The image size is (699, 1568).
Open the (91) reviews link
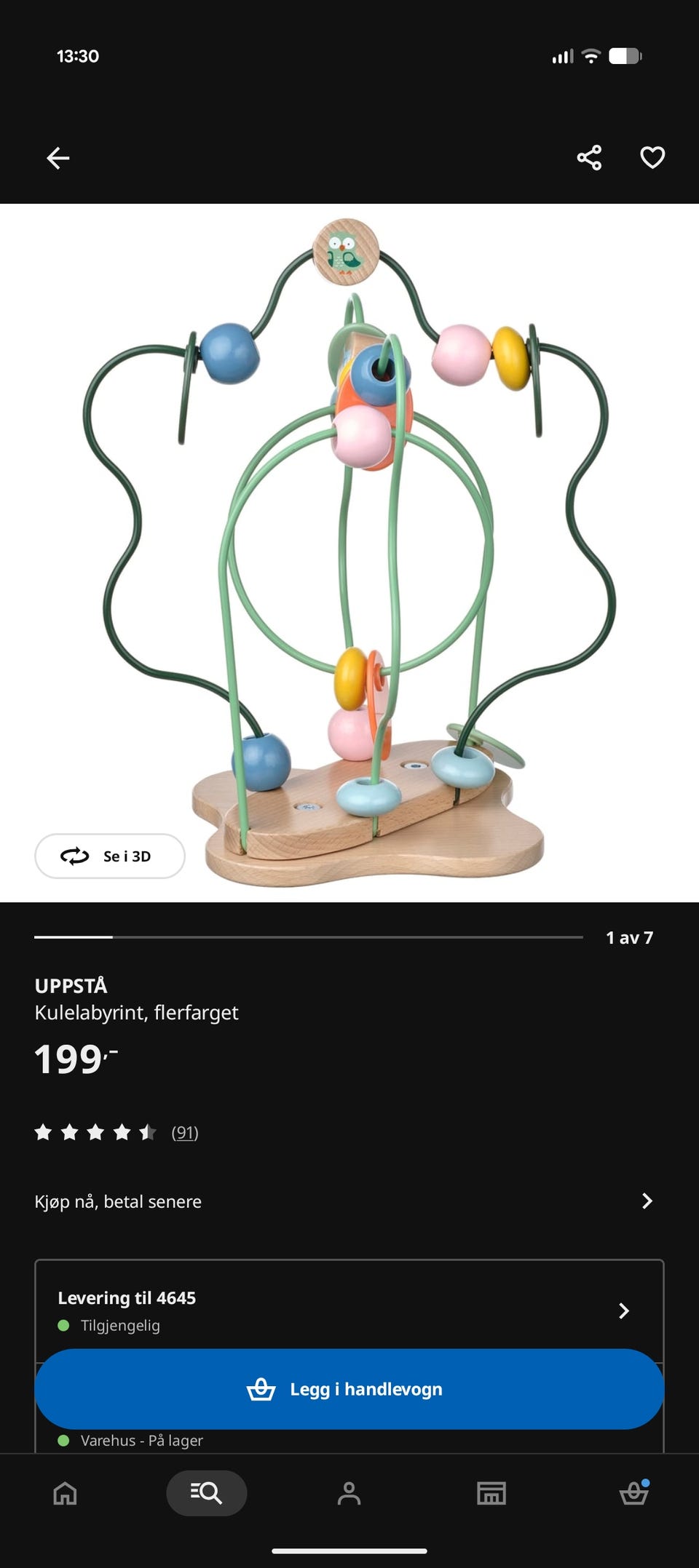[185, 1132]
